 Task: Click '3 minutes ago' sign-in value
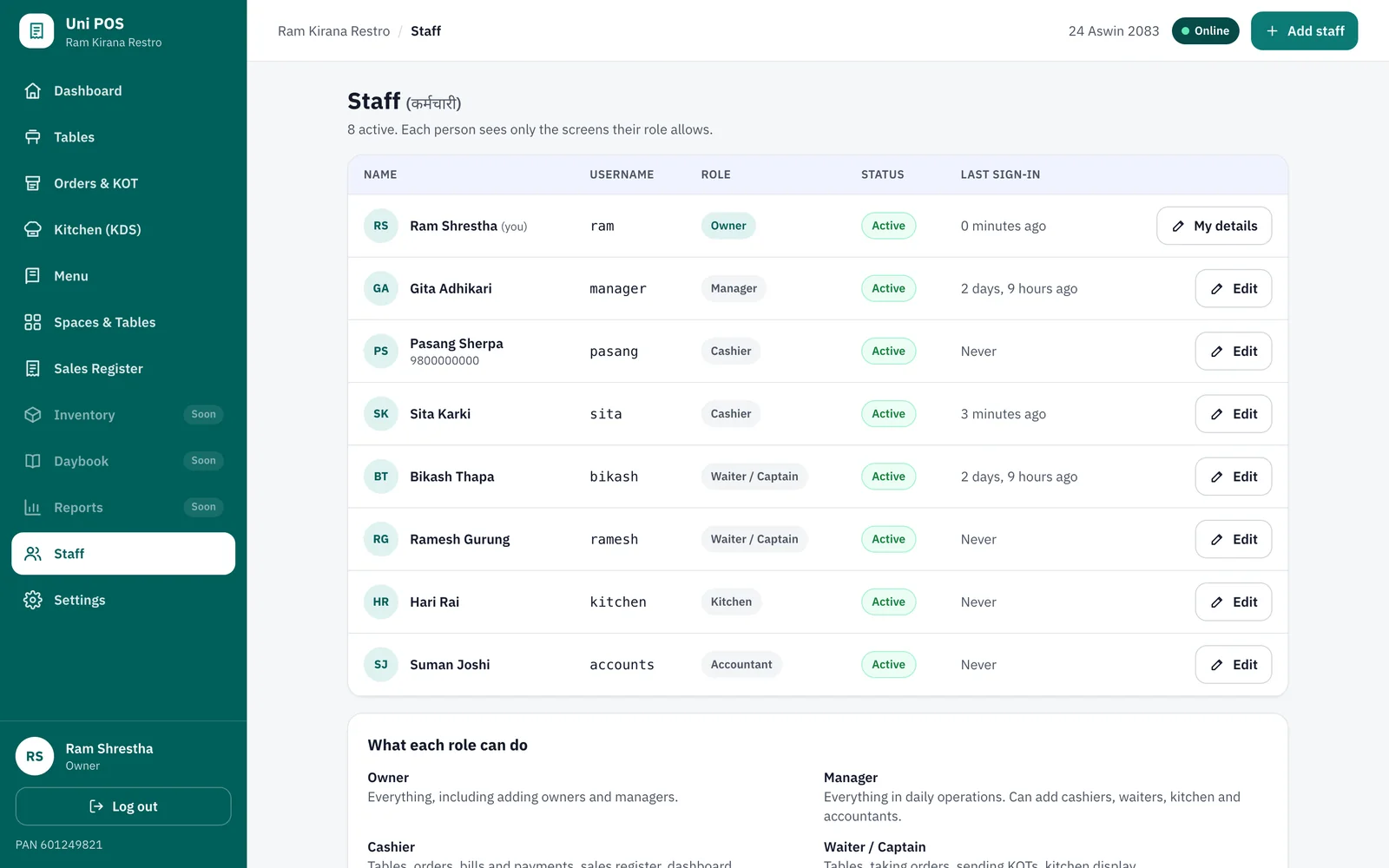coord(1003,414)
